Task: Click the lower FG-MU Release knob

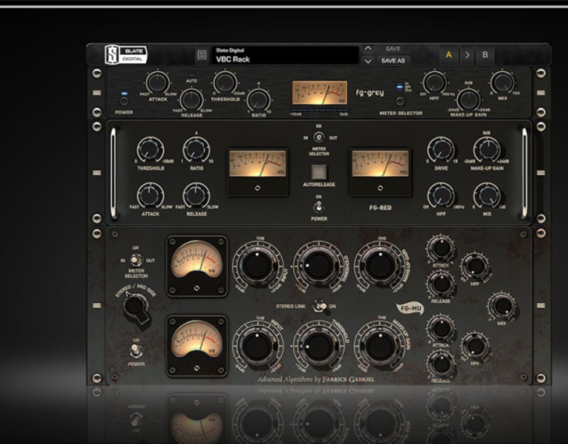Action: point(441,364)
